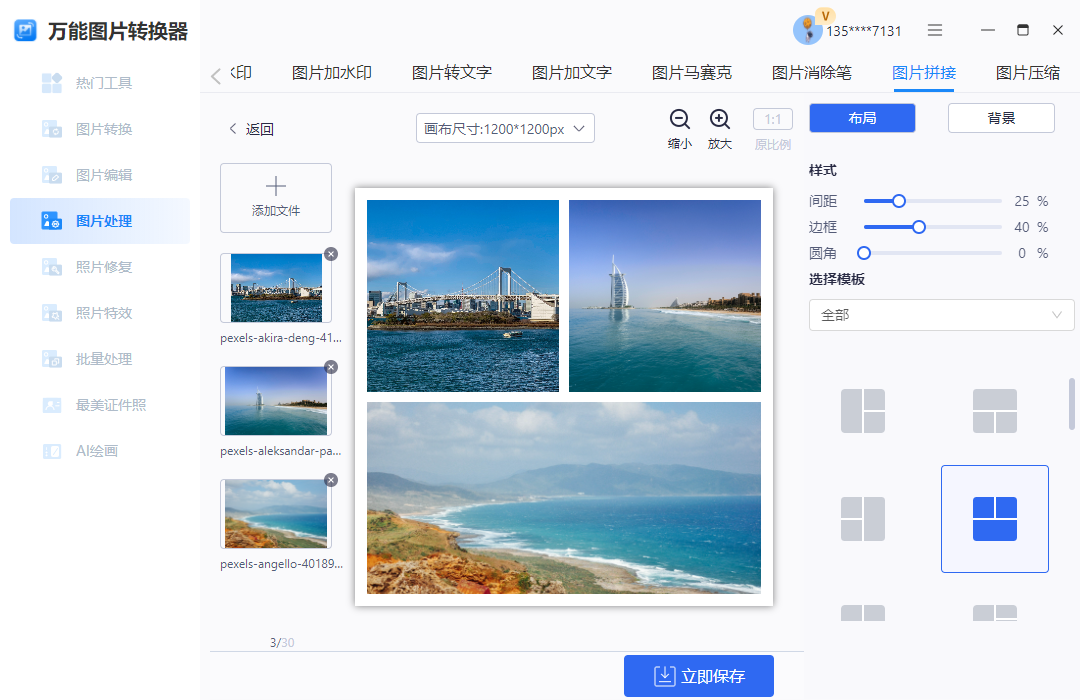Select the 最美证件照 sidebar tool
The image size is (1080, 700).
(x=100, y=405)
